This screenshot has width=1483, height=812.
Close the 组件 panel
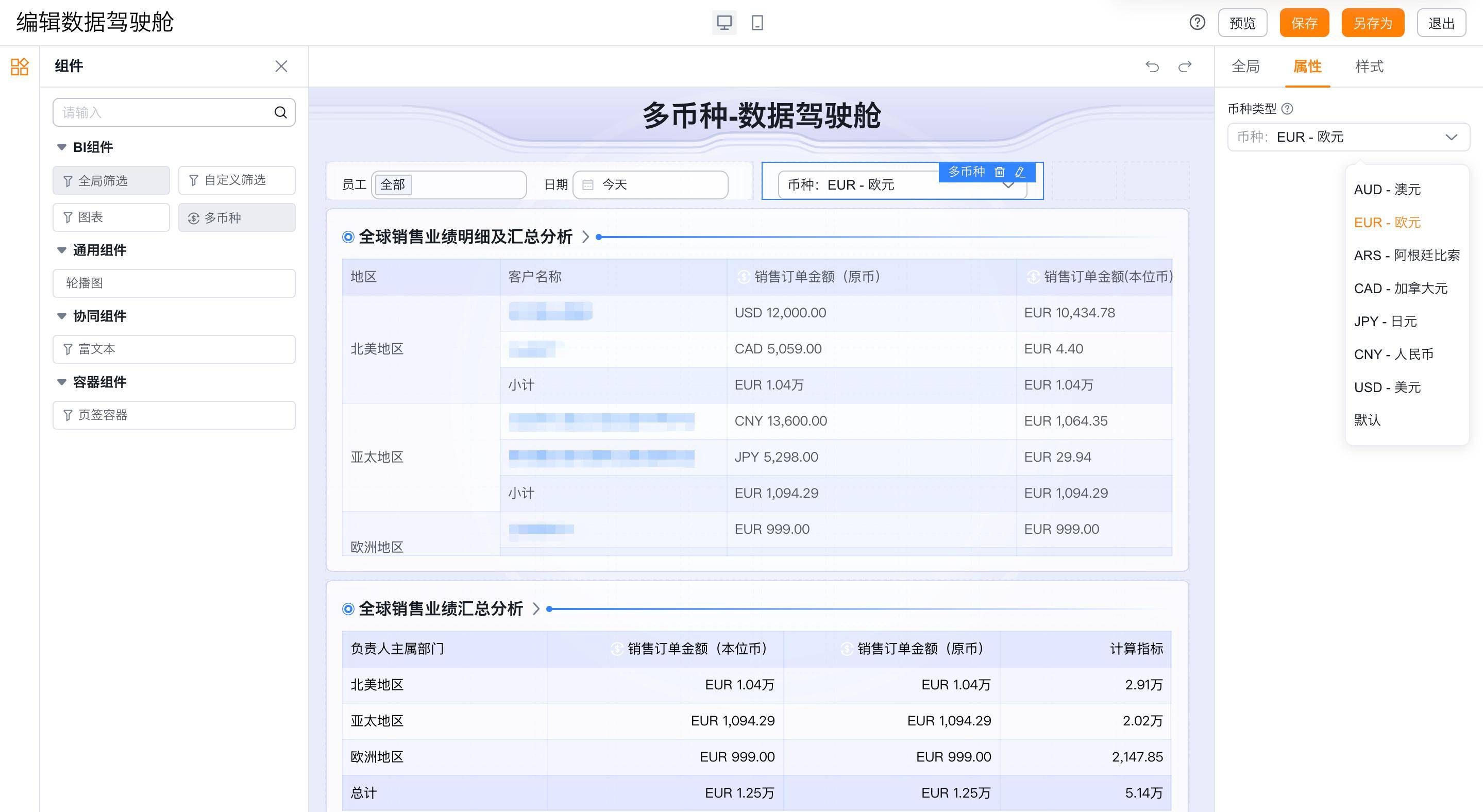(281, 67)
